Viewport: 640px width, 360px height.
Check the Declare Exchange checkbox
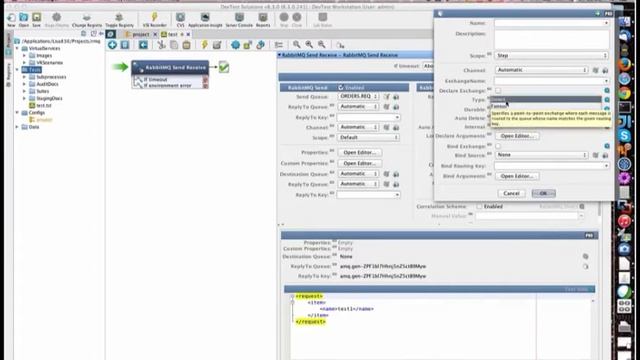click(x=498, y=91)
